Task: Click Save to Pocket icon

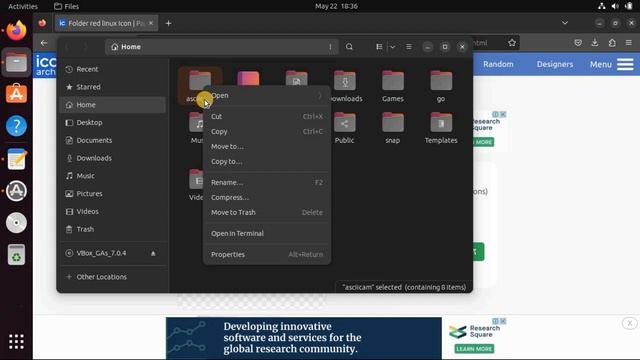Action: point(578,43)
